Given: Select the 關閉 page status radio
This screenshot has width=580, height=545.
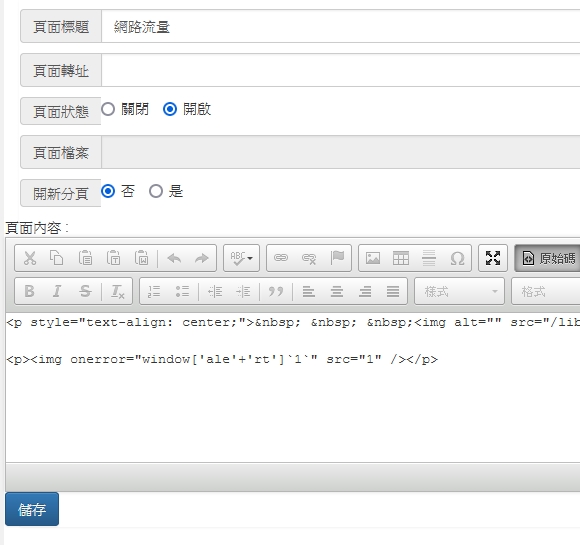Looking at the screenshot, I should 108,109.
